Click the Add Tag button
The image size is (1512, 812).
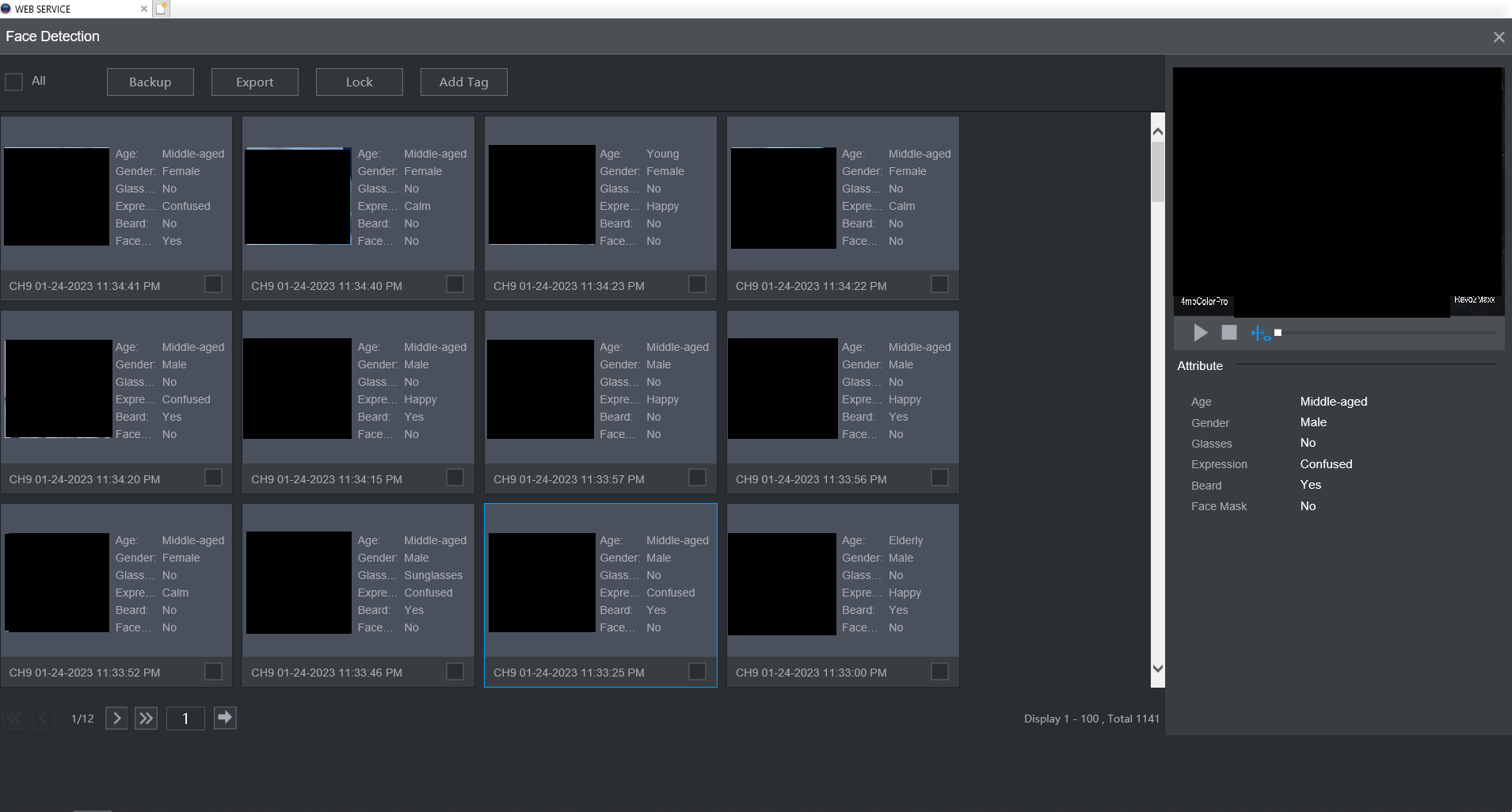point(464,82)
